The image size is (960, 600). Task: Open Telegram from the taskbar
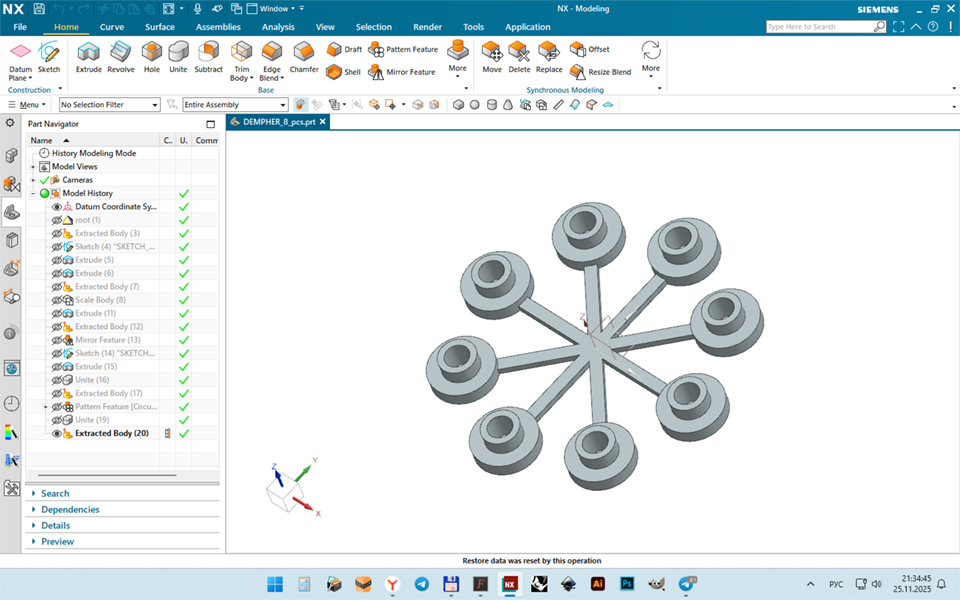pyautogui.click(x=422, y=584)
